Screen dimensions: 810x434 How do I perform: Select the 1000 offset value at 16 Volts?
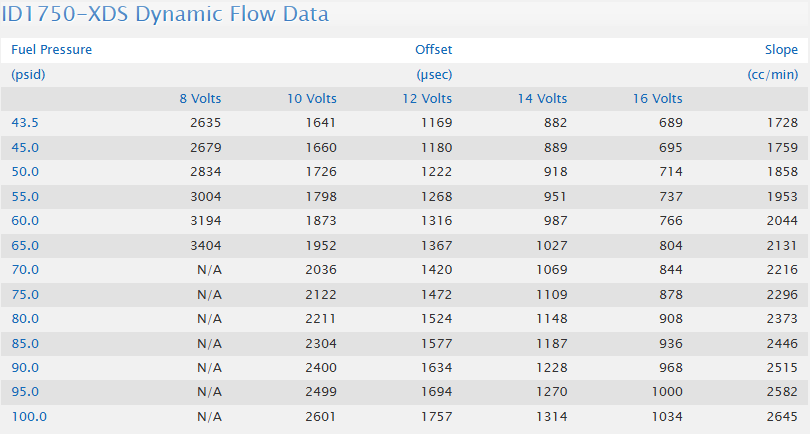(x=665, y=391)
